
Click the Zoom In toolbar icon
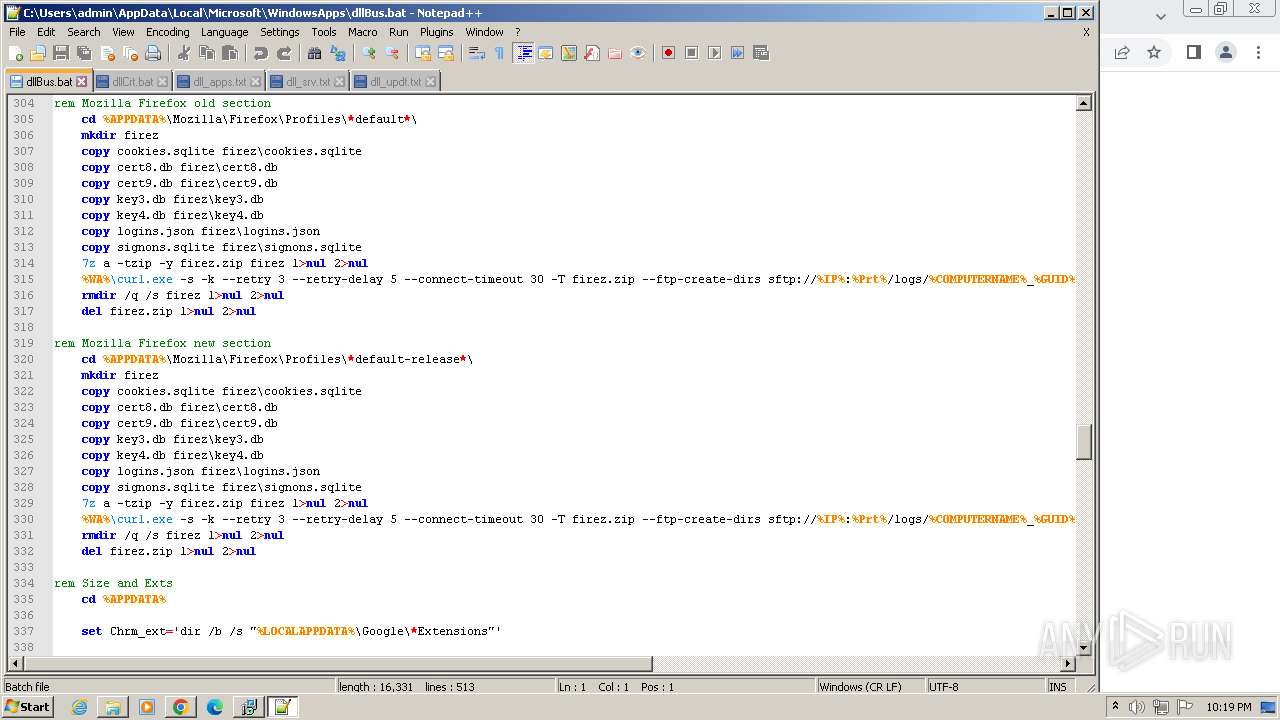coord(369,53)
